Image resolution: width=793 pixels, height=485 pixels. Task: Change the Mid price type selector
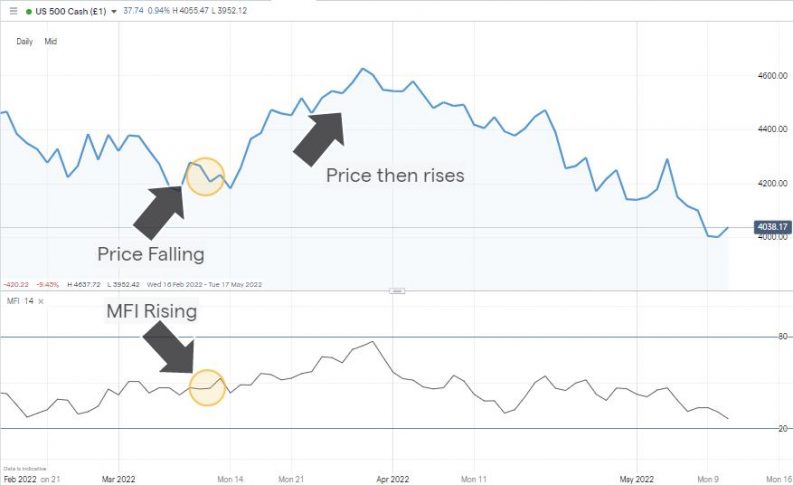click(50, 42)
